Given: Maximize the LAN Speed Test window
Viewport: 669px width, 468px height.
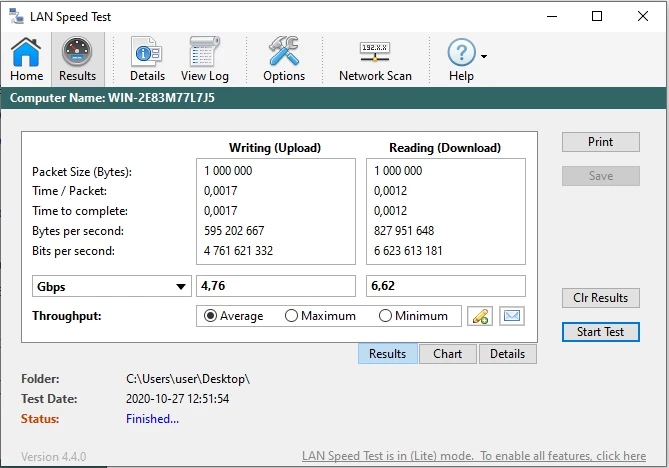Looking at the screenshot, I should tap(597, 17).
